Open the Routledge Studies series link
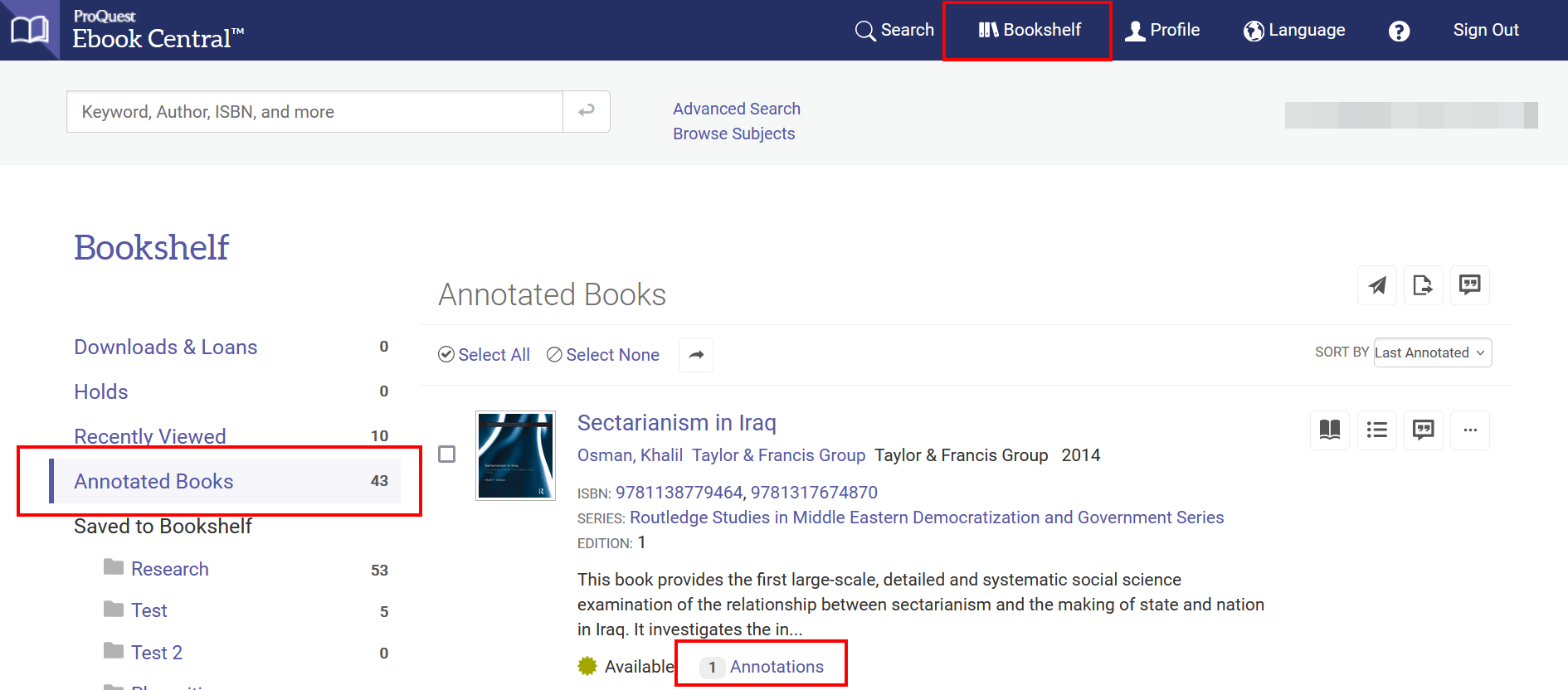Image resolution: width=1568 pixels, height=690 pixels. click(927, 517)
